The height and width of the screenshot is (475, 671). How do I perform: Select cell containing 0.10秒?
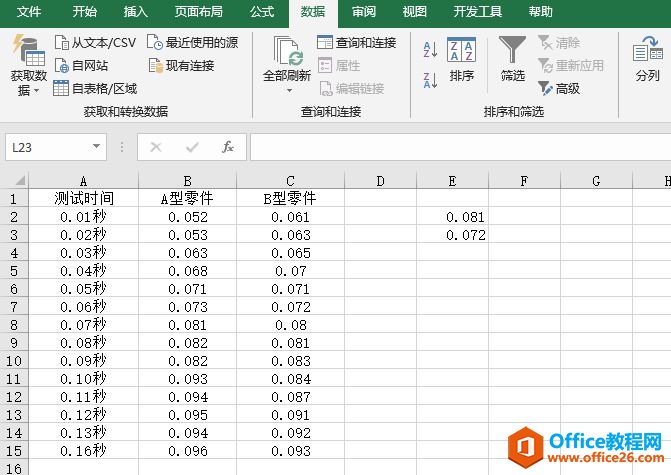83,379
